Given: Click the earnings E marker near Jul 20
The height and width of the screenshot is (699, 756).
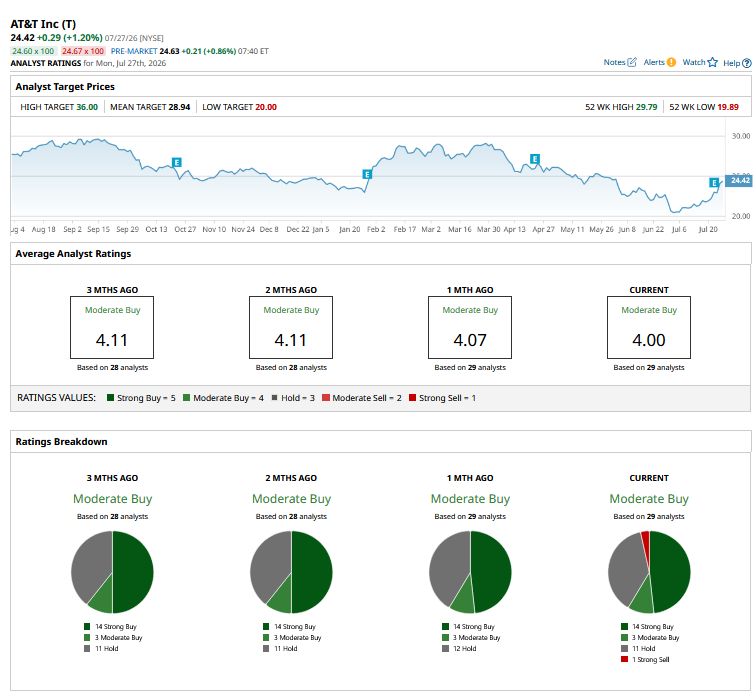Looking at the screenshot, I should [x=714, y=183].
